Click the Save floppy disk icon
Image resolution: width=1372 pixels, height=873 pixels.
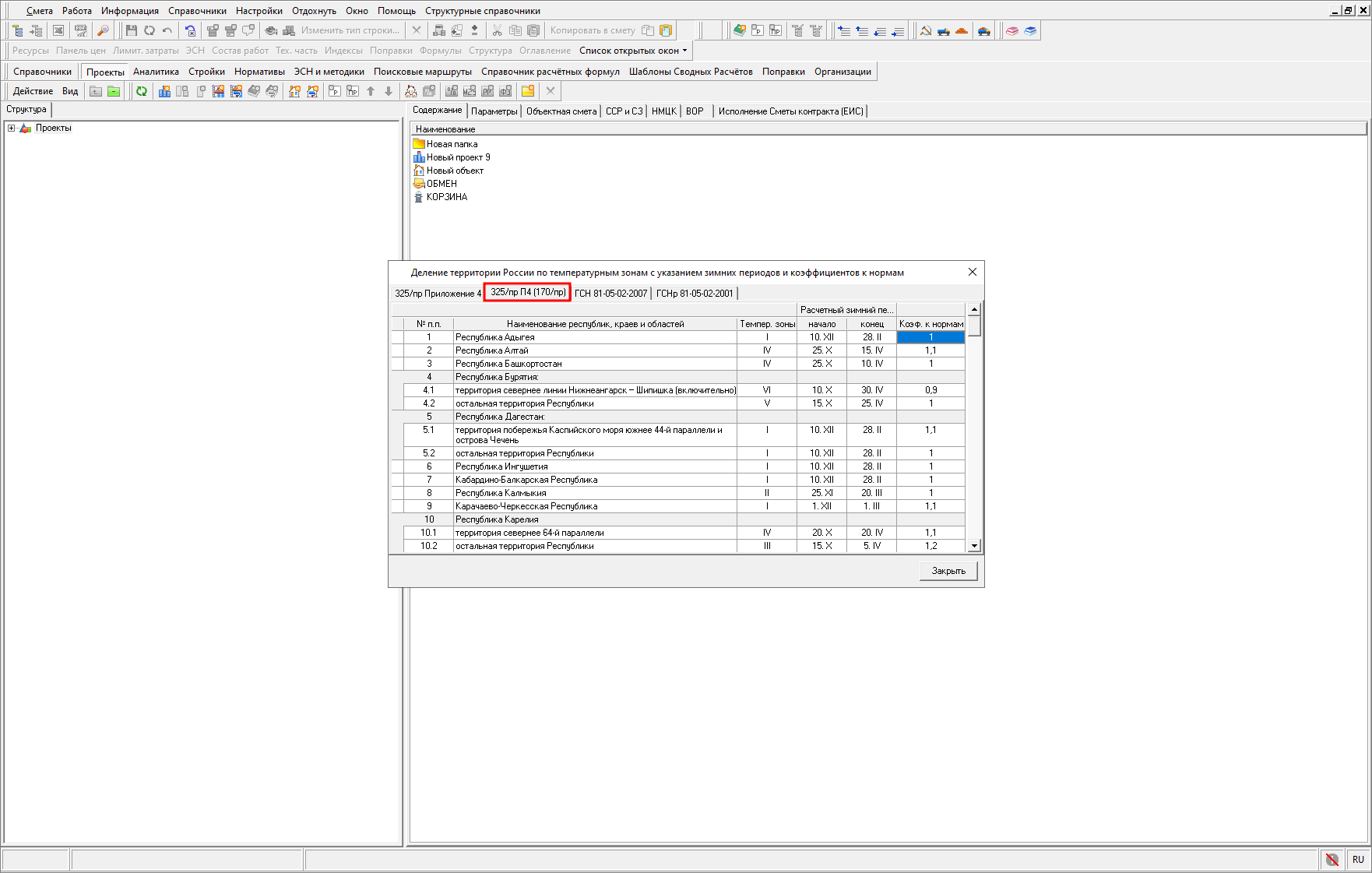click(x=131, y=30)
